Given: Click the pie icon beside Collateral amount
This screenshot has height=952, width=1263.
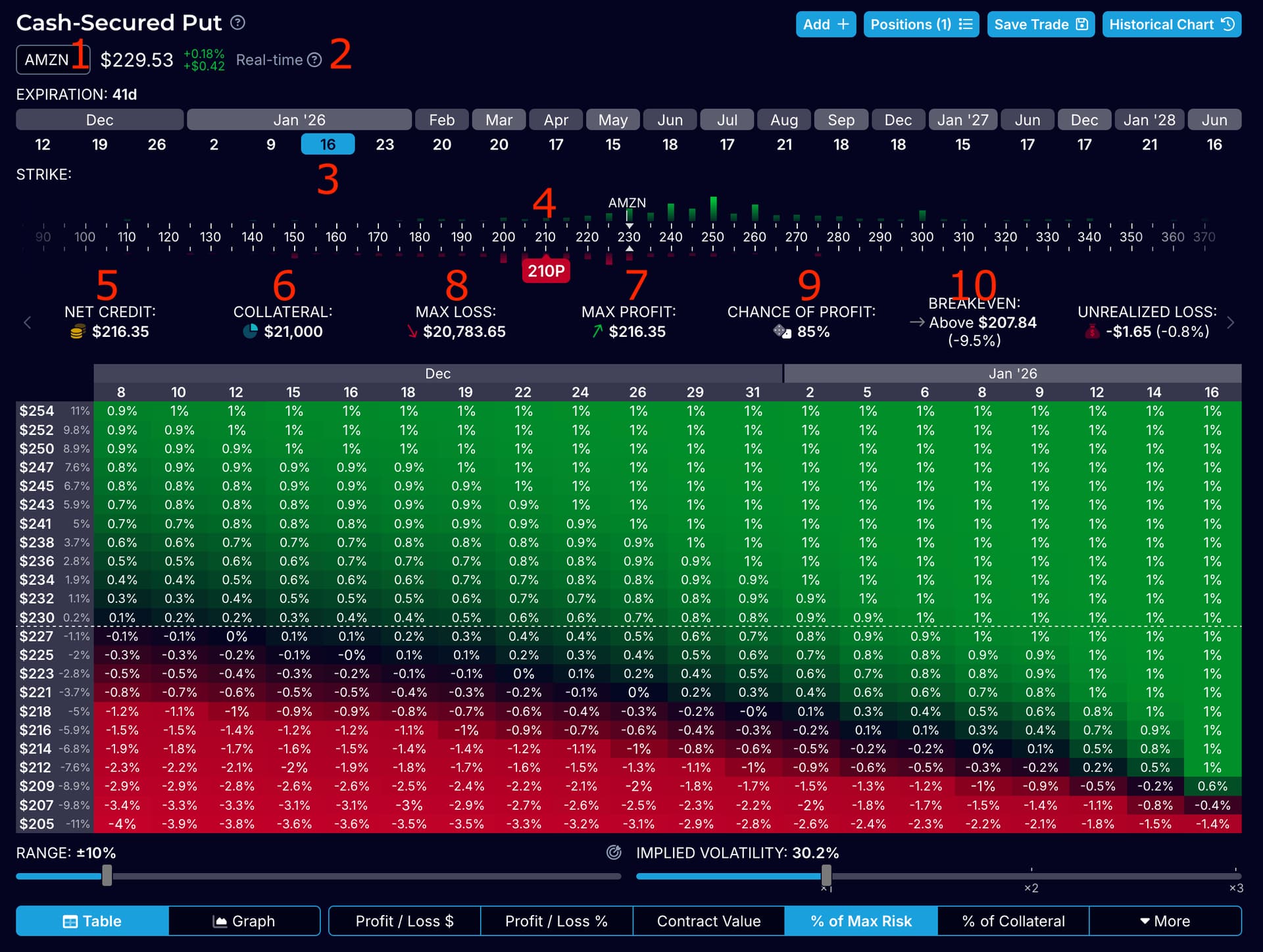Looking at the screenshot, I should pos(250,332).
